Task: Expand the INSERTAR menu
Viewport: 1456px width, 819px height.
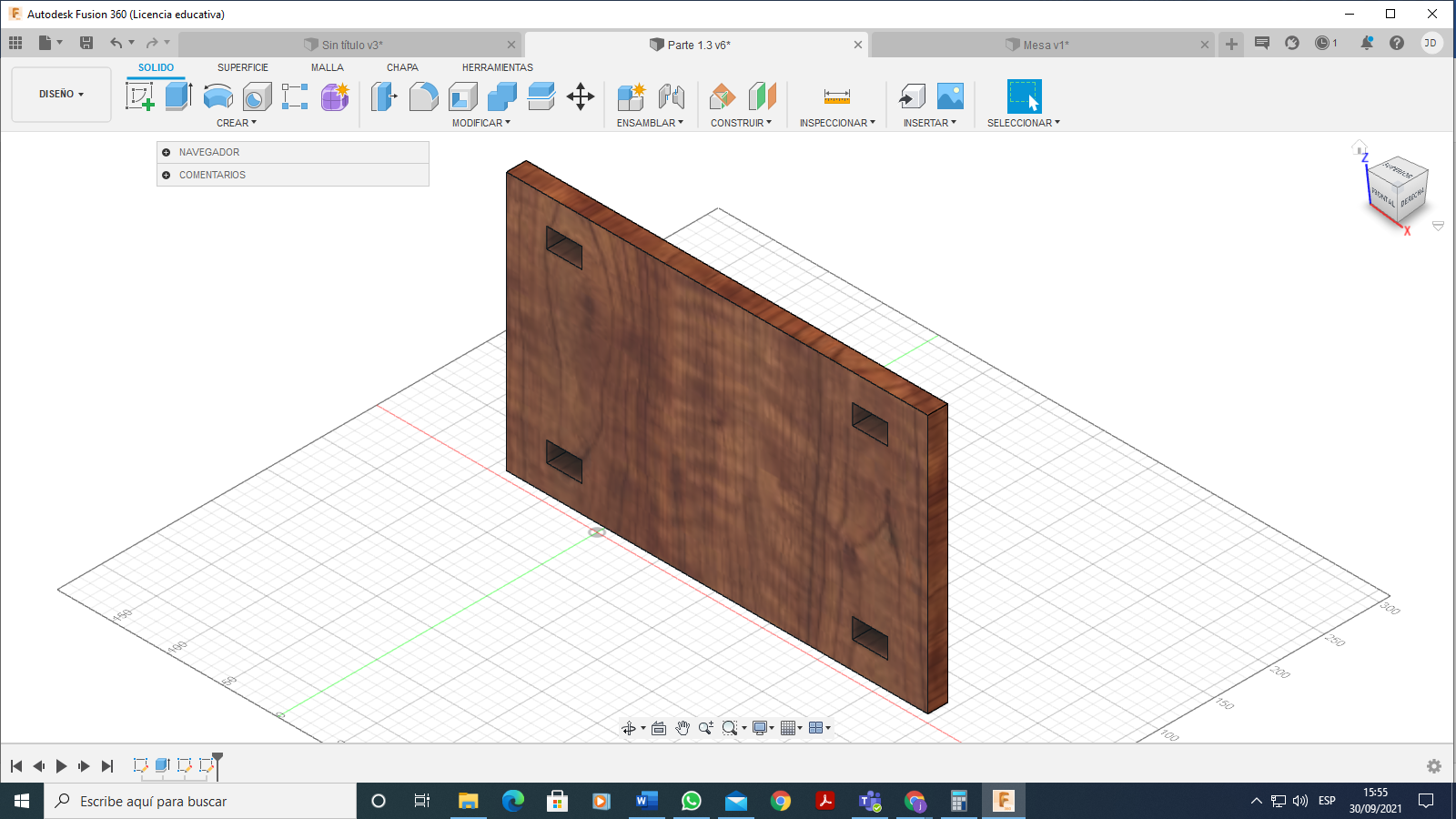Action: pyautogui.click(x=930, y=123)
